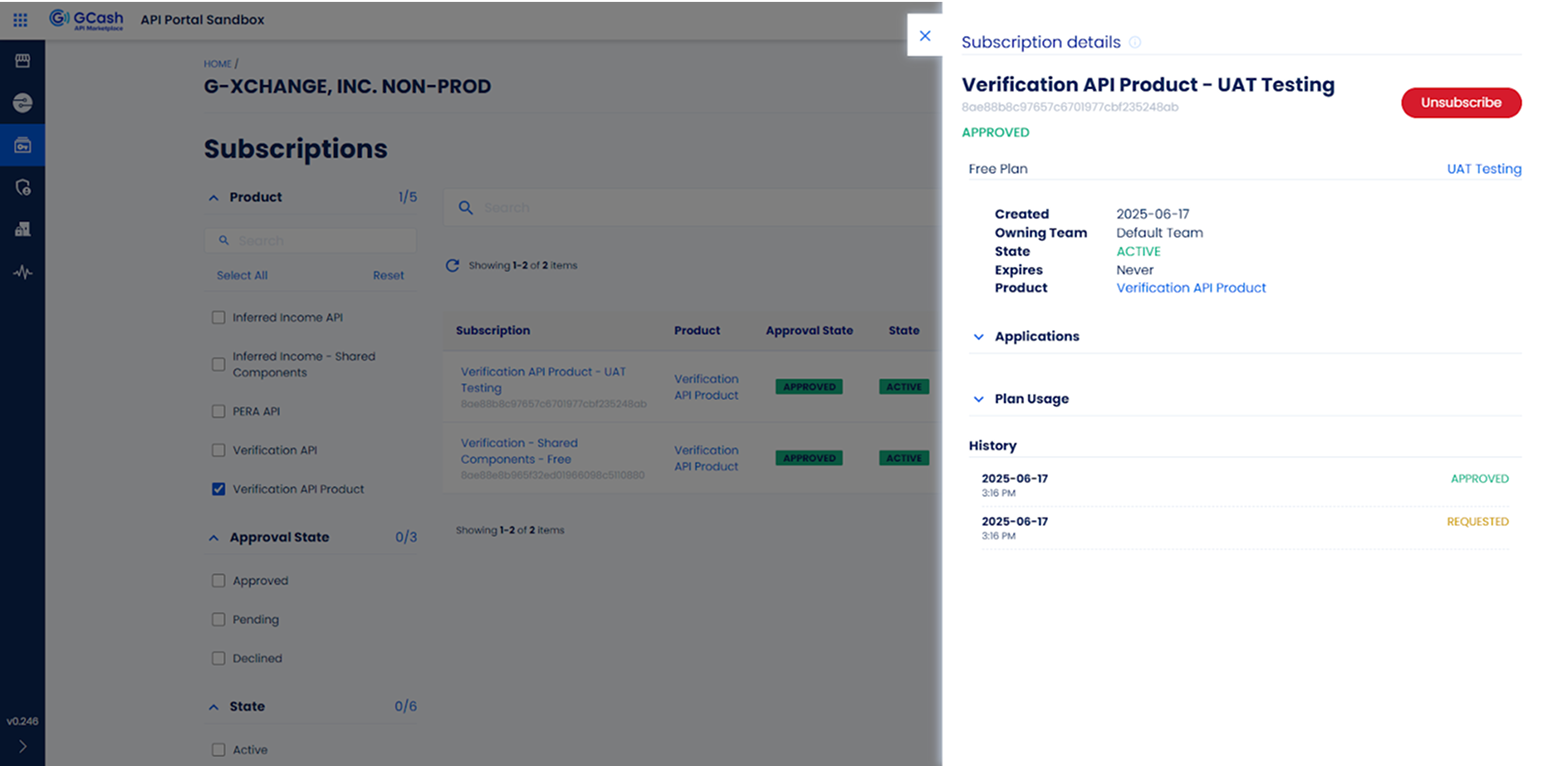The image size is (1552, 766).
Task: Open Verification - Shared Components - Free subscription
Action: [x=519, y=451]
